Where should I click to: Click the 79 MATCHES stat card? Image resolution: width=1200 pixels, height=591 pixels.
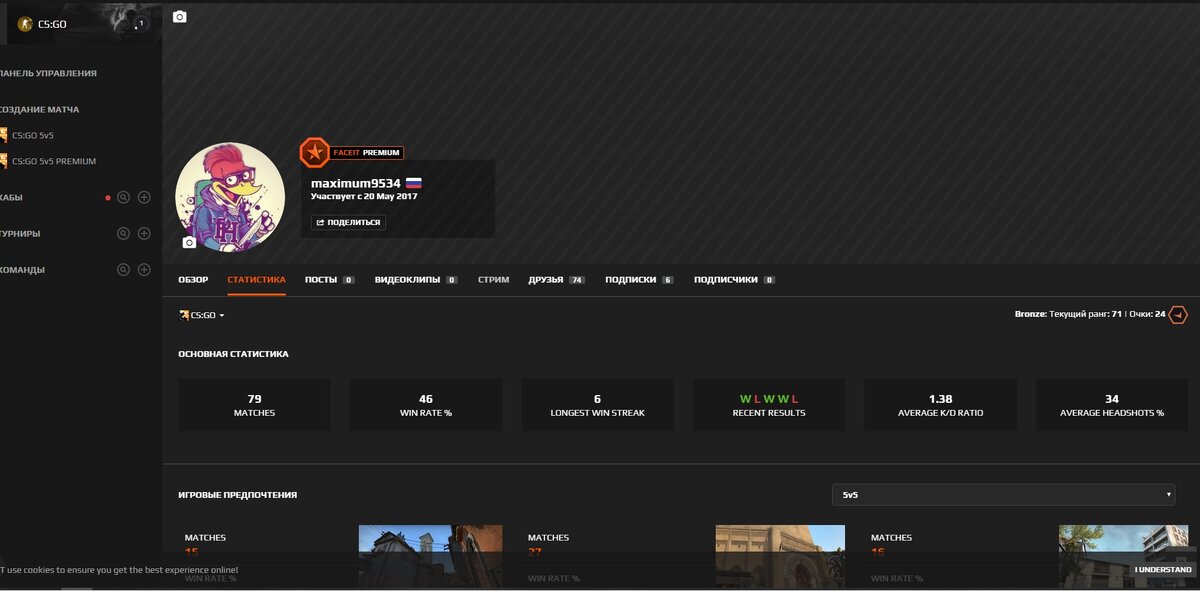(x=254, y=404)
